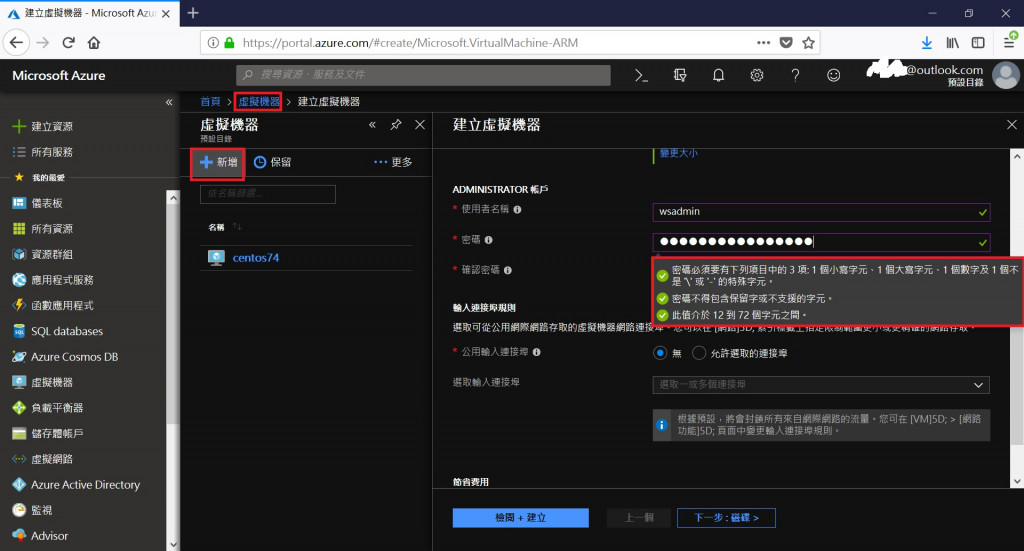Click the info icon beside 確認密碼
The height and width of the screenshot is (551, 1024).
pos(507,270)
